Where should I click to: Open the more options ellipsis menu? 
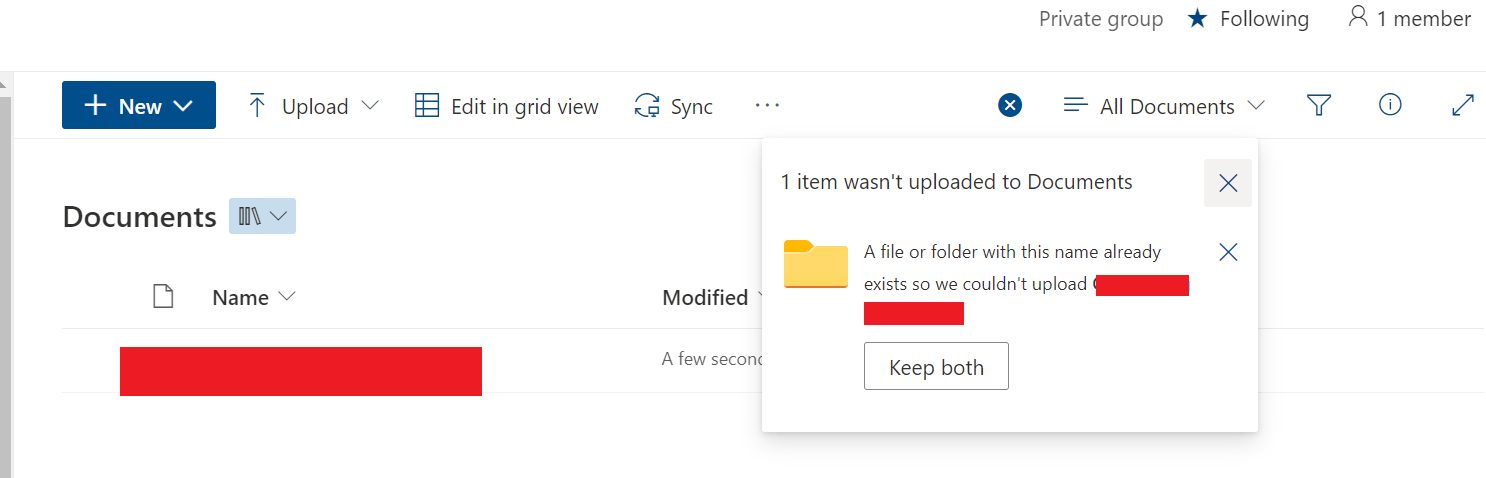tap(767, 105)
